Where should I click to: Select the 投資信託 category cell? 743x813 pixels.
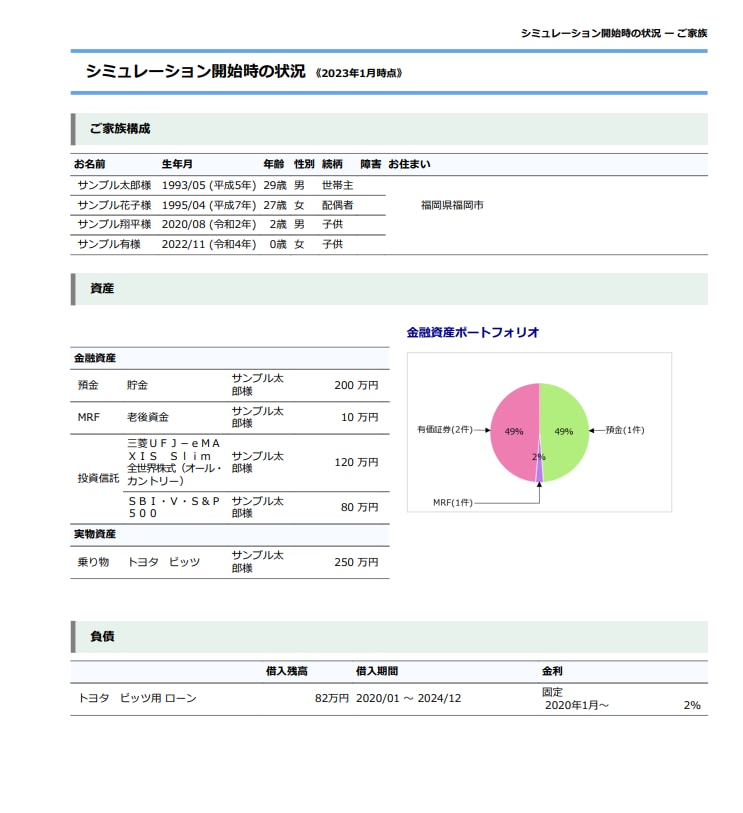(98, 479)
